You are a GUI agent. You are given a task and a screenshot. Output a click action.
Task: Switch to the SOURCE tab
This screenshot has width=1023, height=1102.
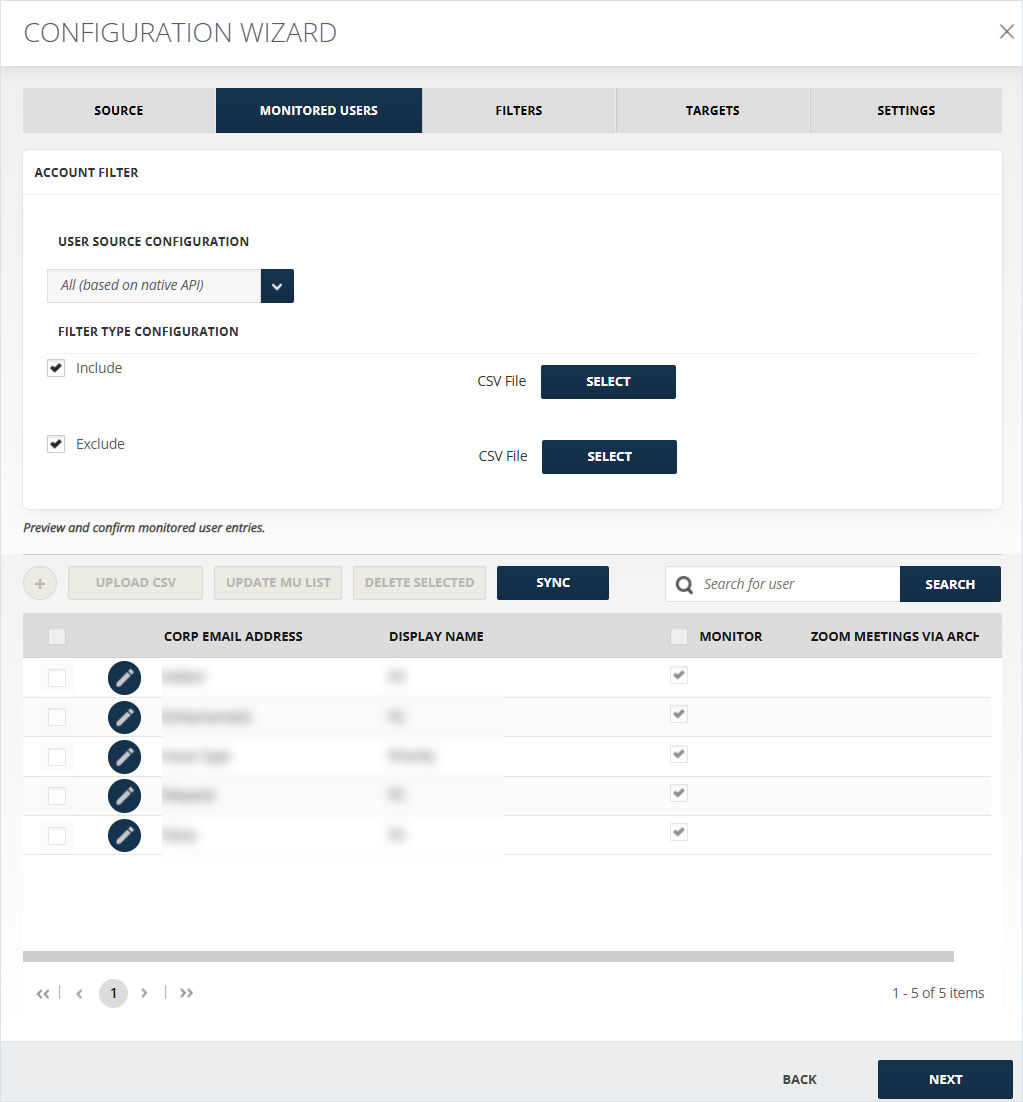119,110
